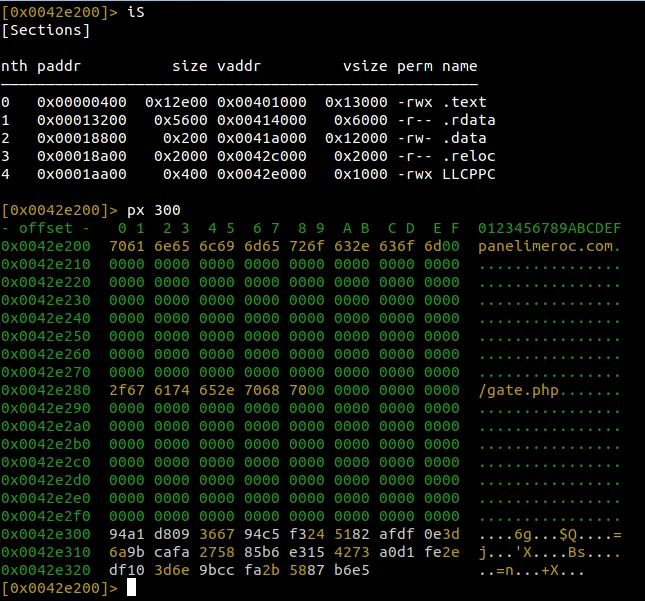The height and width of the screenshot is (601, 645).
Task: Click paddr value 0x00018a00
Action: click(x=82, y=156)
